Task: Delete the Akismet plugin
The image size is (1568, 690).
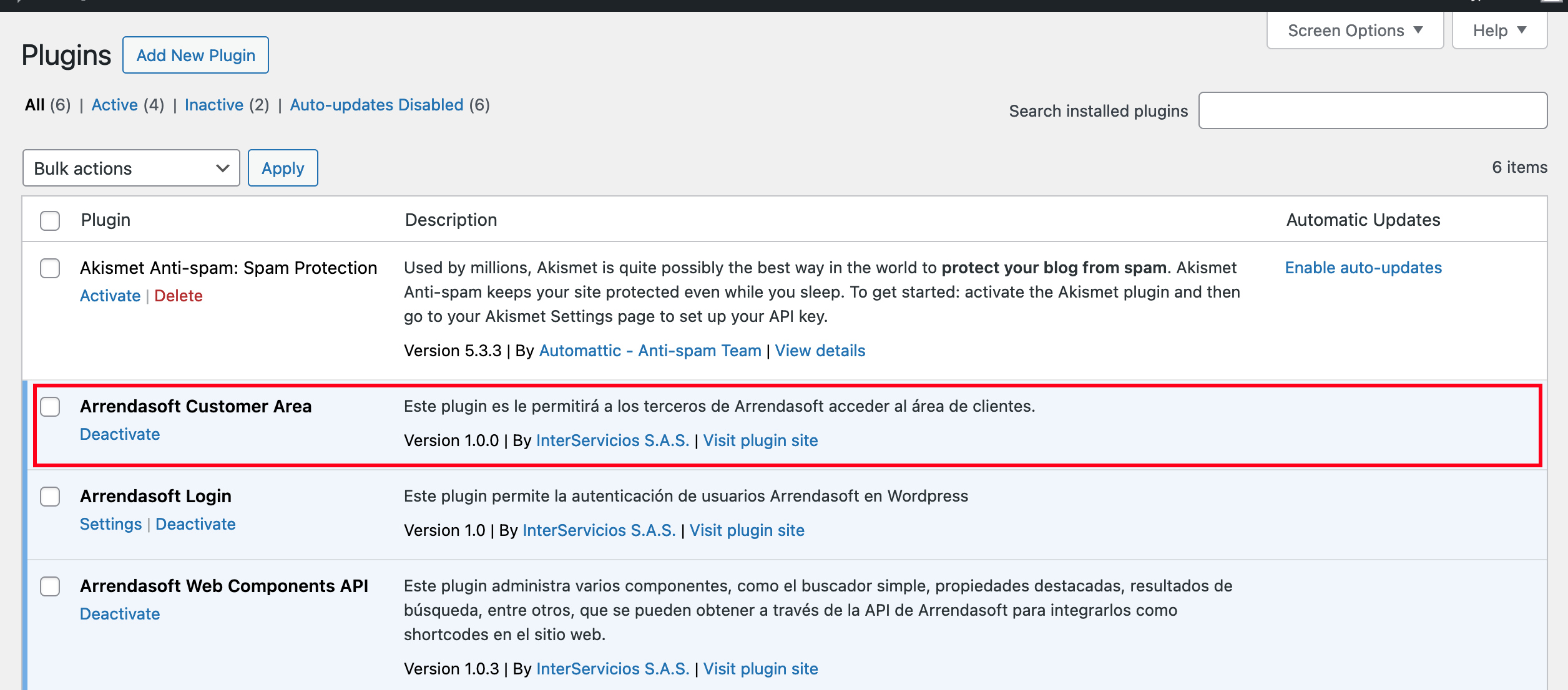Action: 179,296
